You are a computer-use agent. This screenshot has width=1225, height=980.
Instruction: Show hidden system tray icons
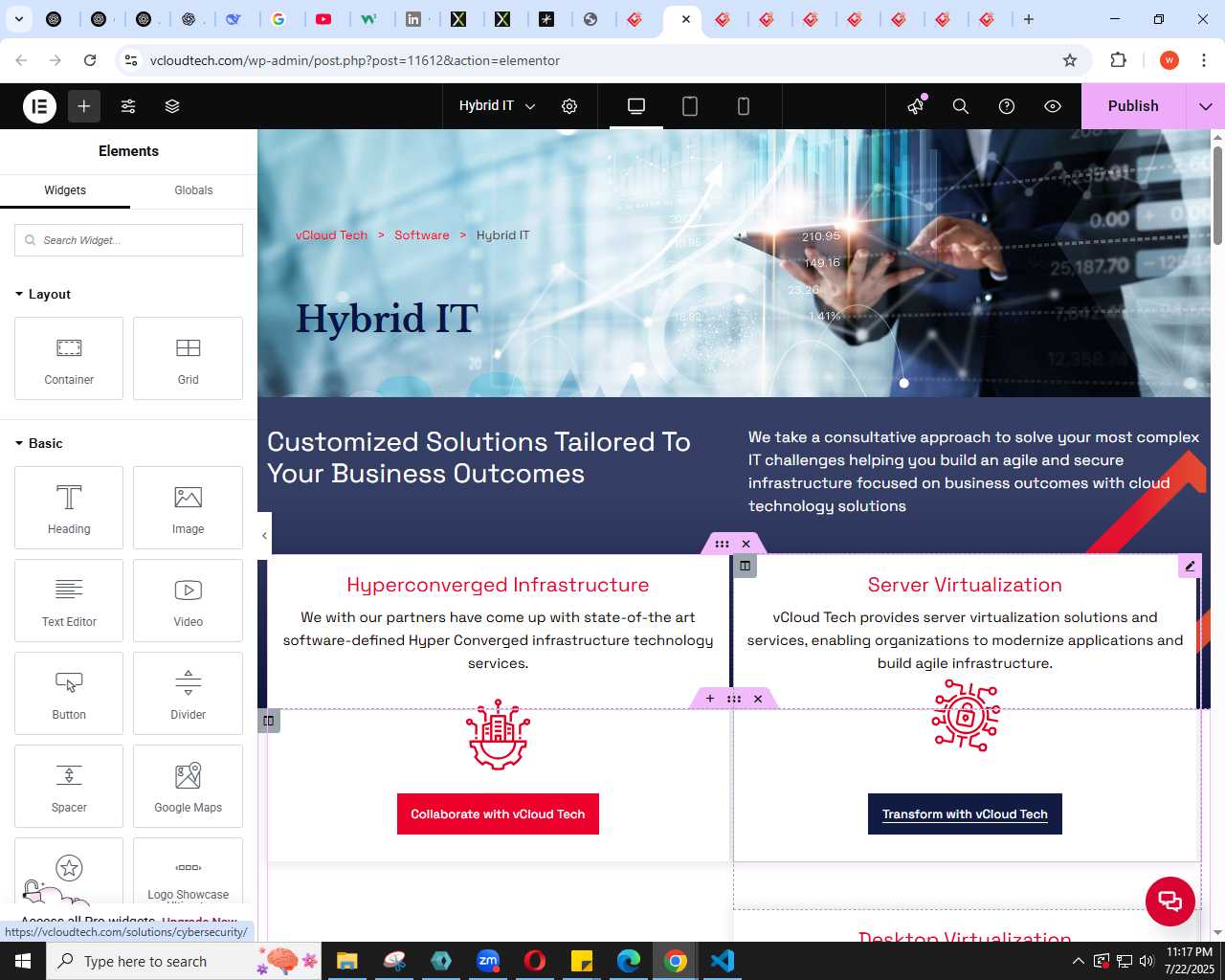[1078, 961]
